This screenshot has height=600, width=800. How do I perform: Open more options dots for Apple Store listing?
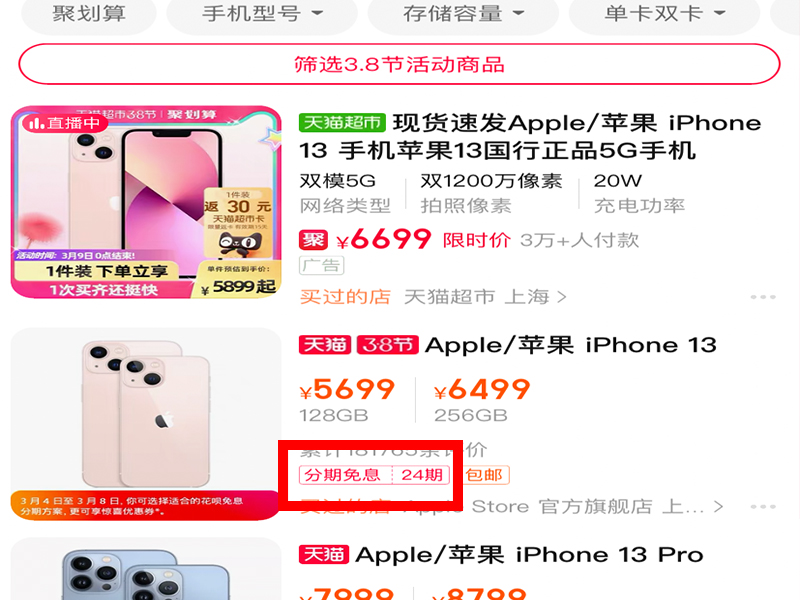[763, 507]
